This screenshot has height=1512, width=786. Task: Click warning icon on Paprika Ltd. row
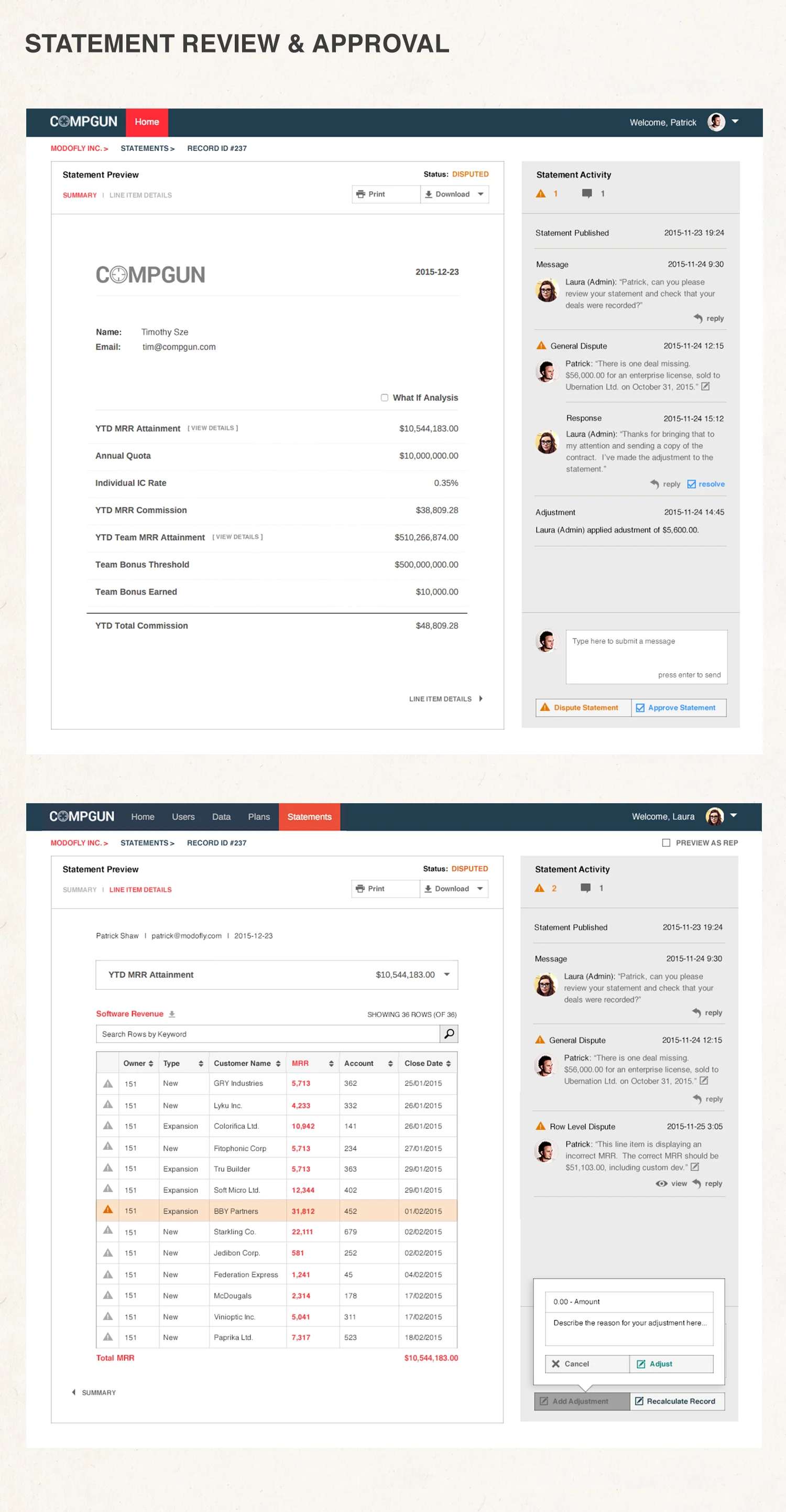click(108, 1336)
